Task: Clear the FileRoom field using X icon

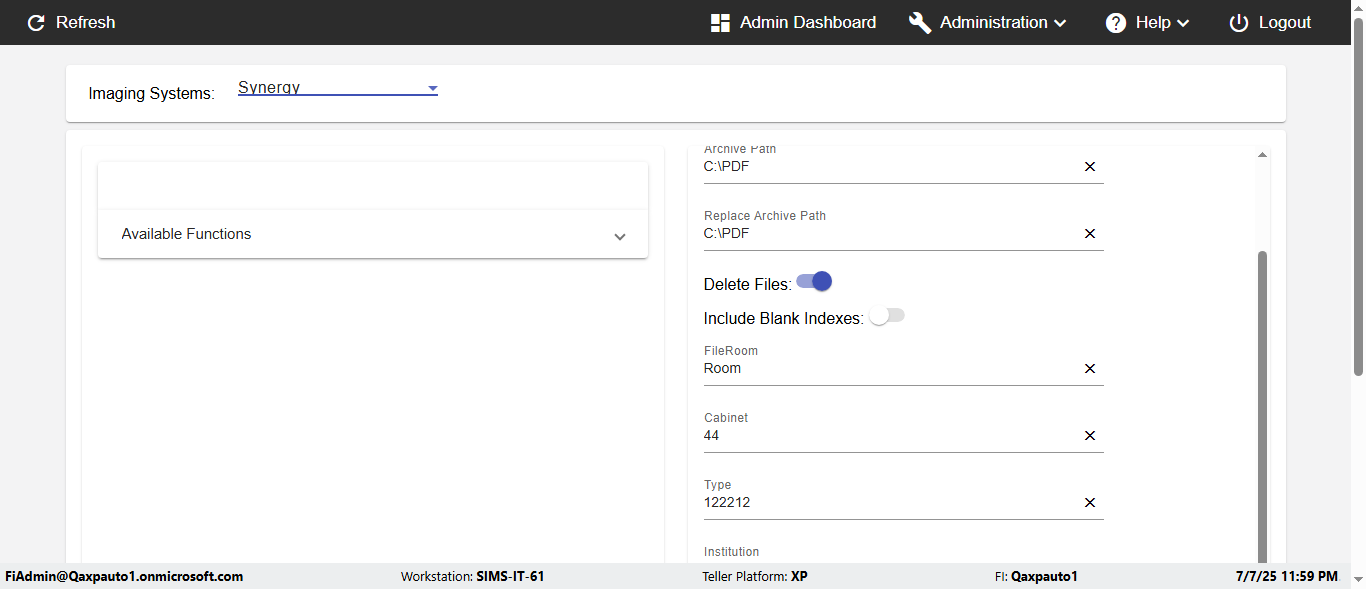Action: (x=1090, y=369)
